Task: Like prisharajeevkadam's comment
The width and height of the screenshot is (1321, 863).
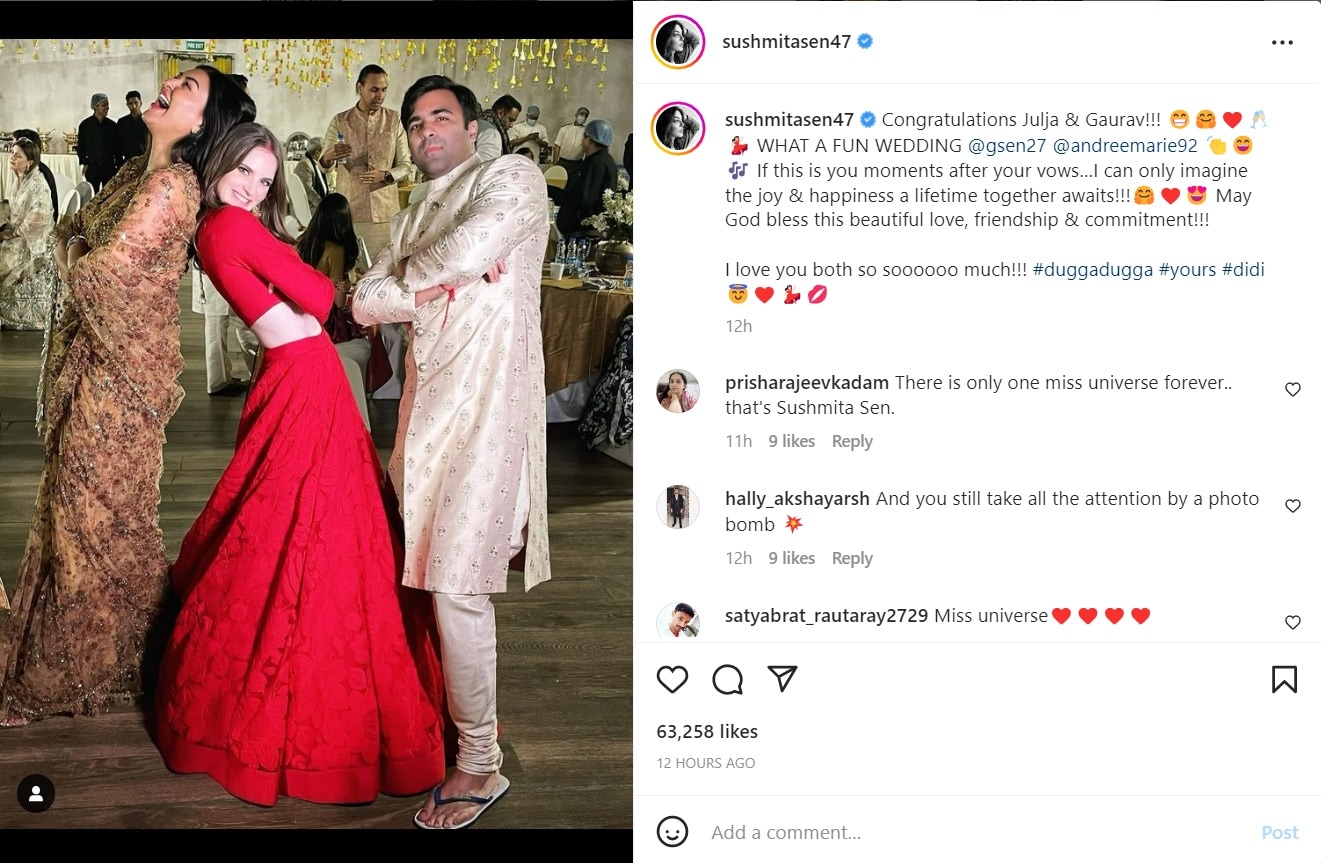Action: pyautogui.click(x=1292, y=390)
